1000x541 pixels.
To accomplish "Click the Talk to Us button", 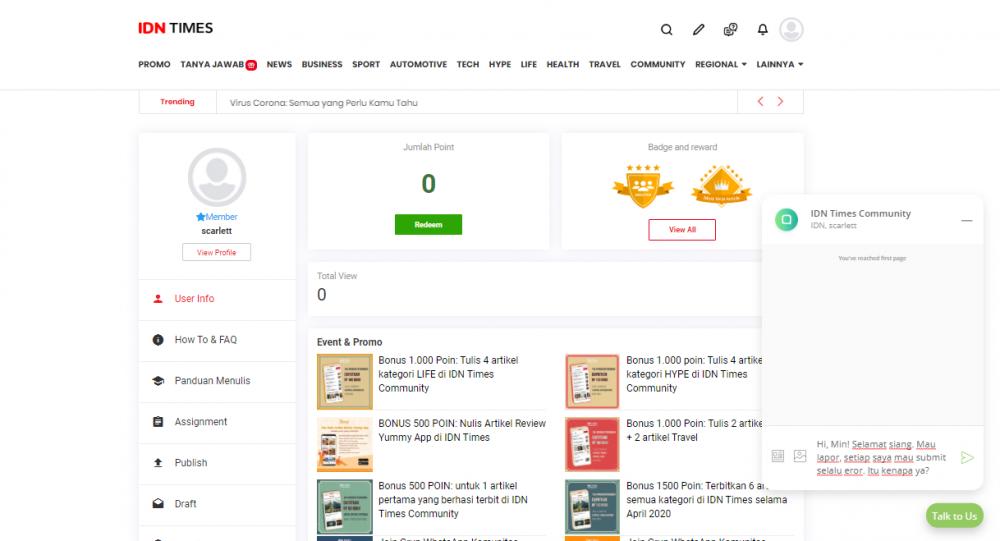I will [x=954, y=516].
